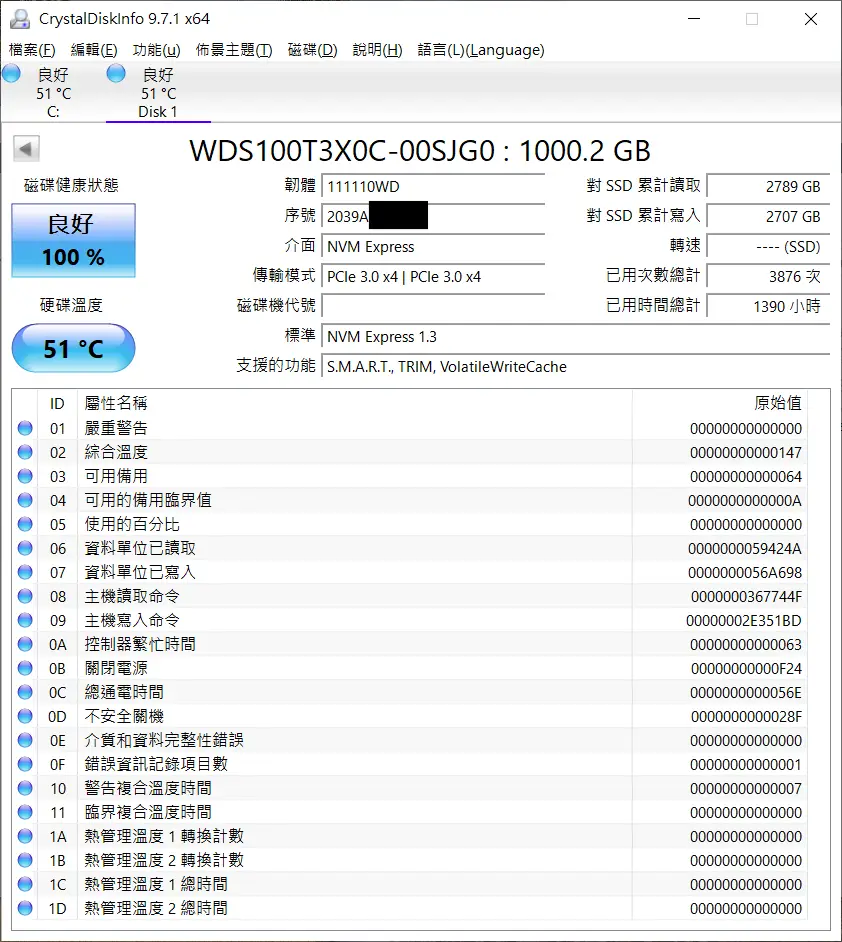842x942 pixels.
Task: Click status icon for attribute 0A 控制器繁忙時間
Action: [25, 644]
